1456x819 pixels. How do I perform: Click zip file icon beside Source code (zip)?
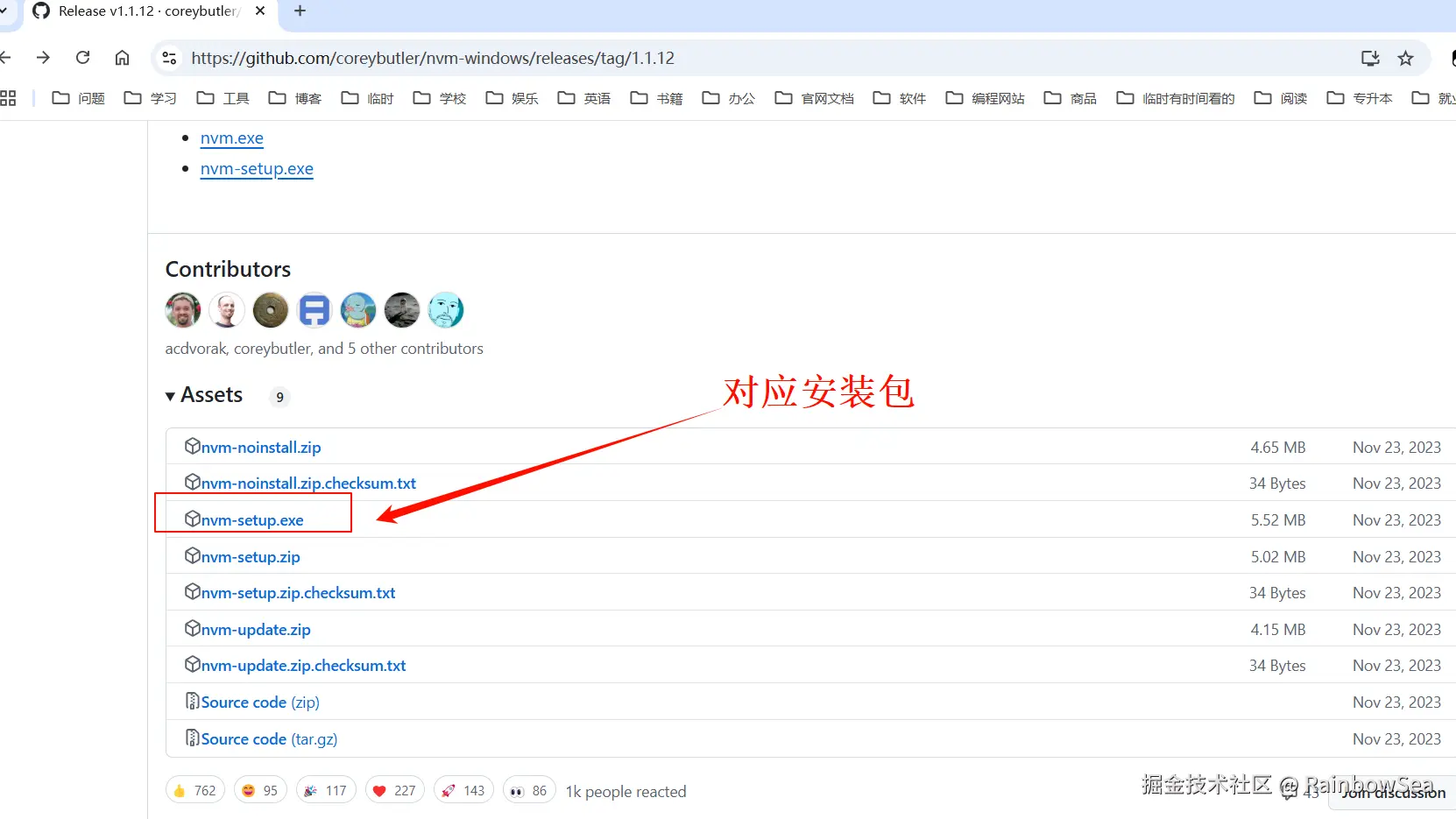click(x=193, y=701)
